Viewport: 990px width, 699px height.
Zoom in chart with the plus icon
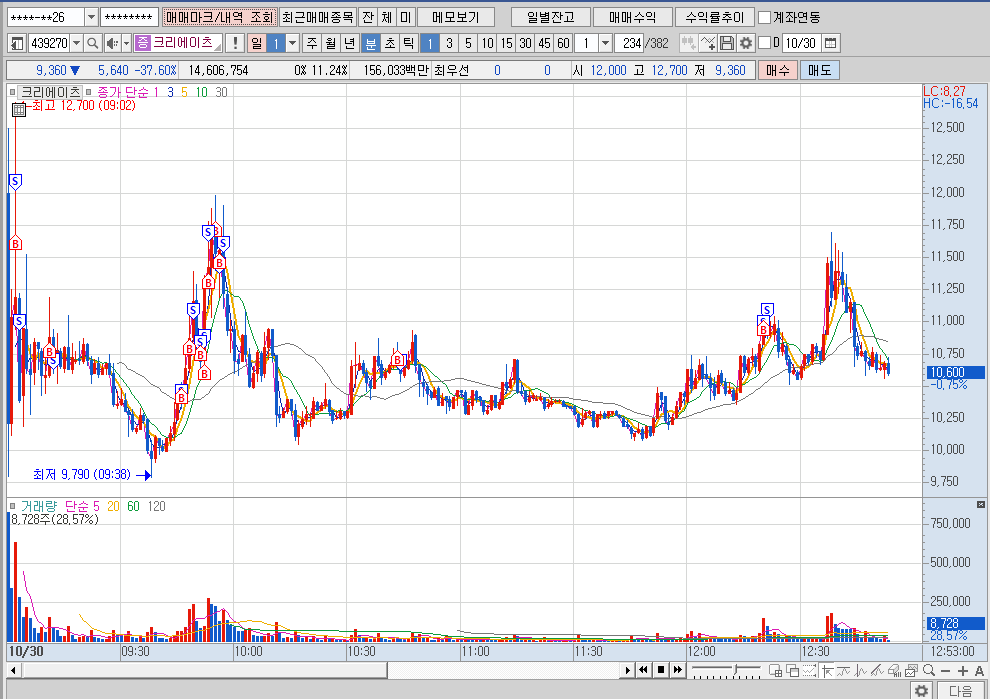click(x=962, y=671)
